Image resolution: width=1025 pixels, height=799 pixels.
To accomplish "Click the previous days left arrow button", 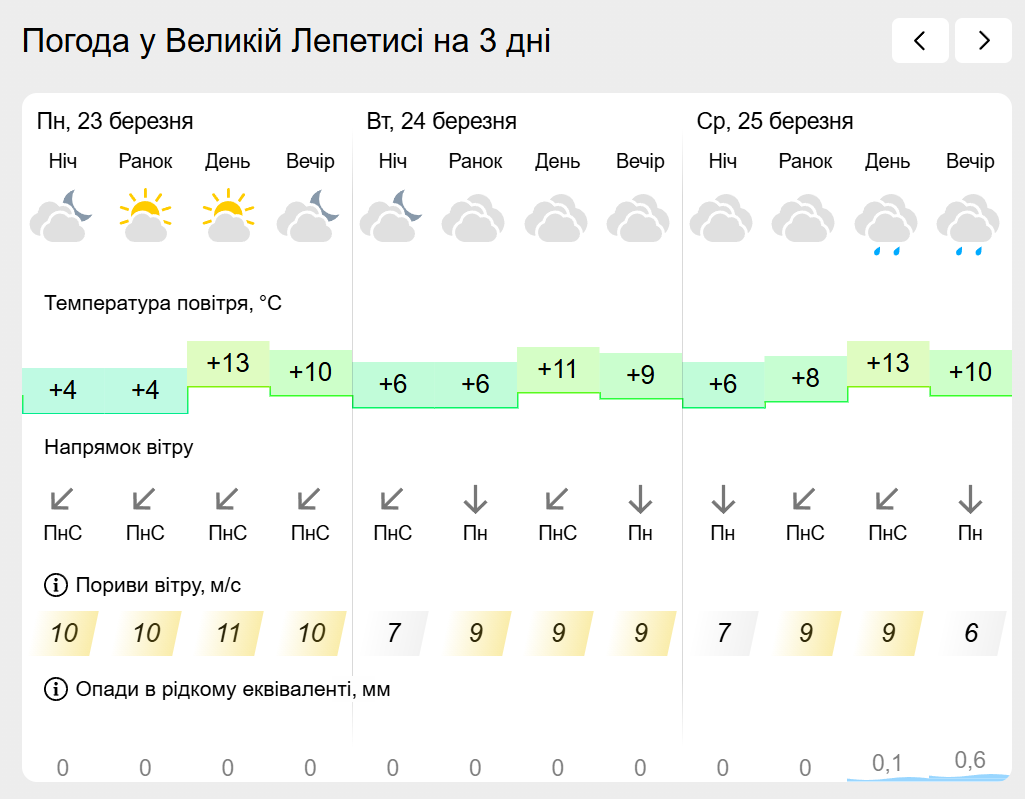I will click(920, 40).
